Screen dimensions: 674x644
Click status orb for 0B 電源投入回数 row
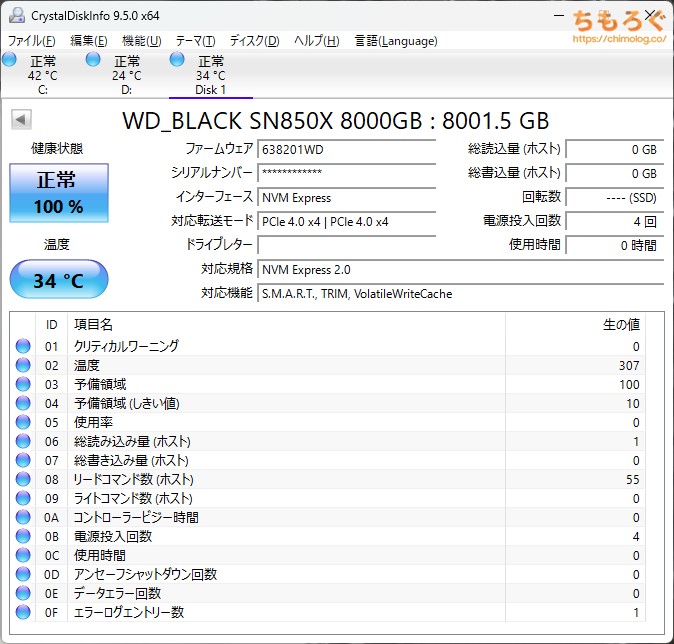point(23,536)
